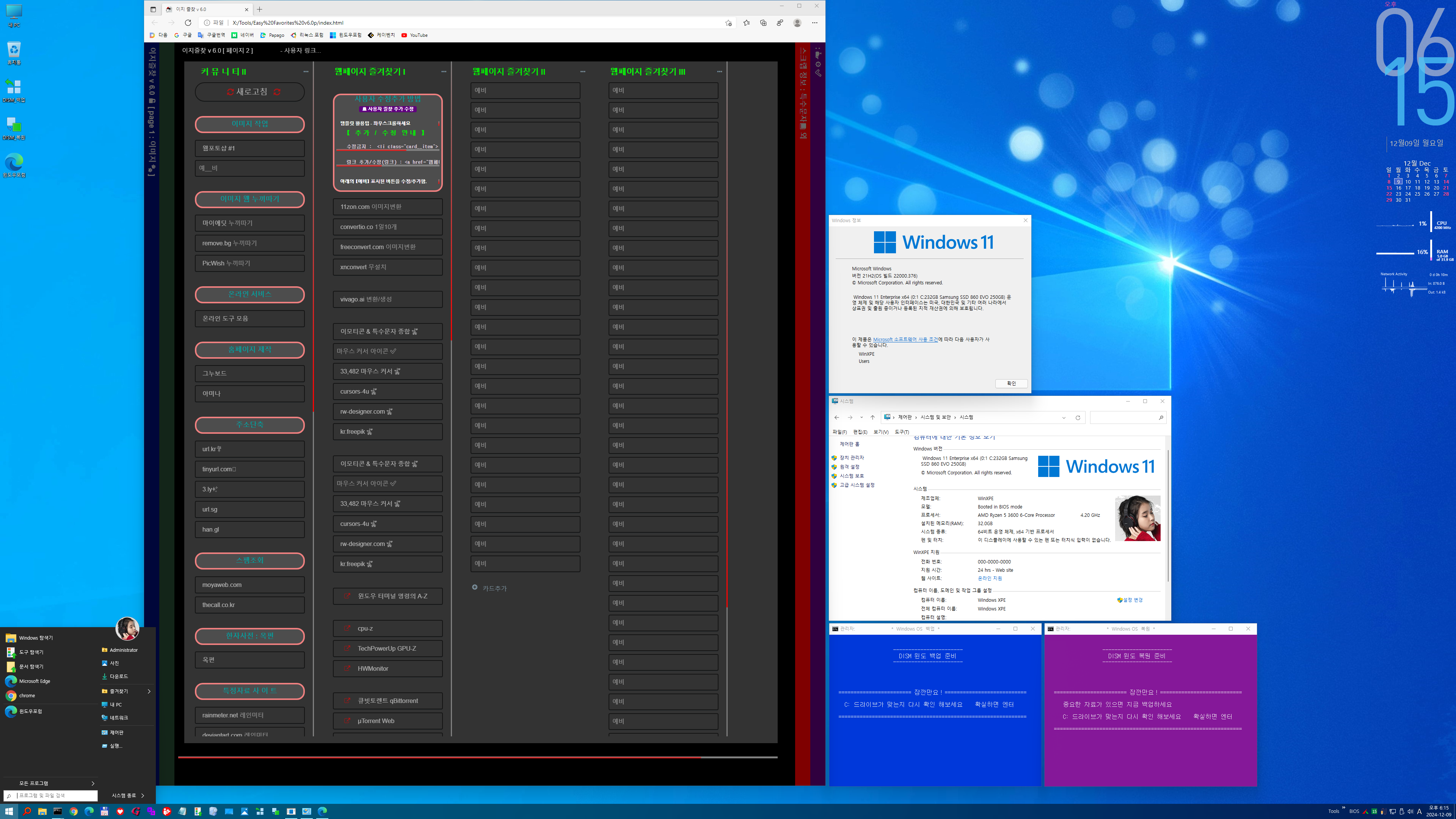Click the recycle bin desktop icon
The image size is (1456, 819).
14,53
